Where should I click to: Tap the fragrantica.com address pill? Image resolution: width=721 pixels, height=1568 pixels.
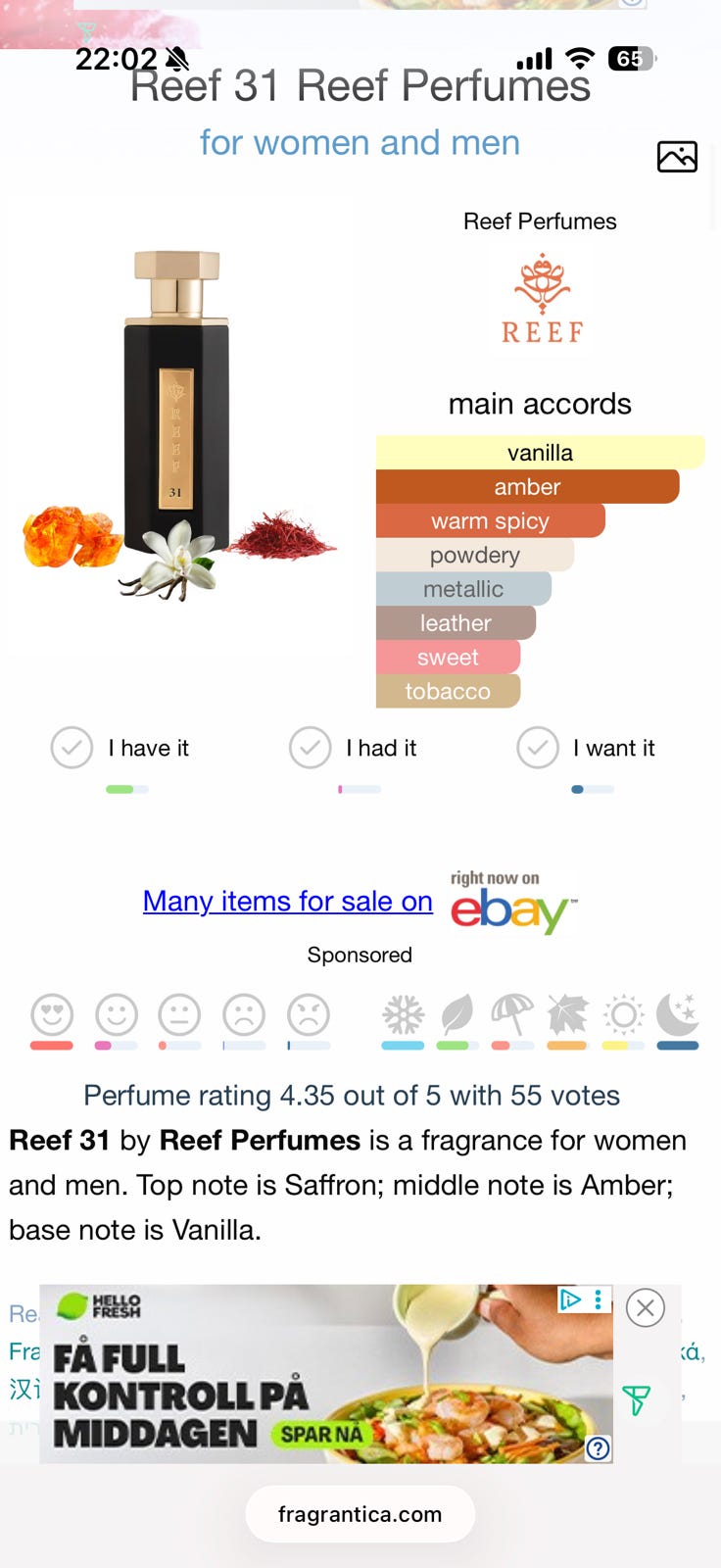360,1514
